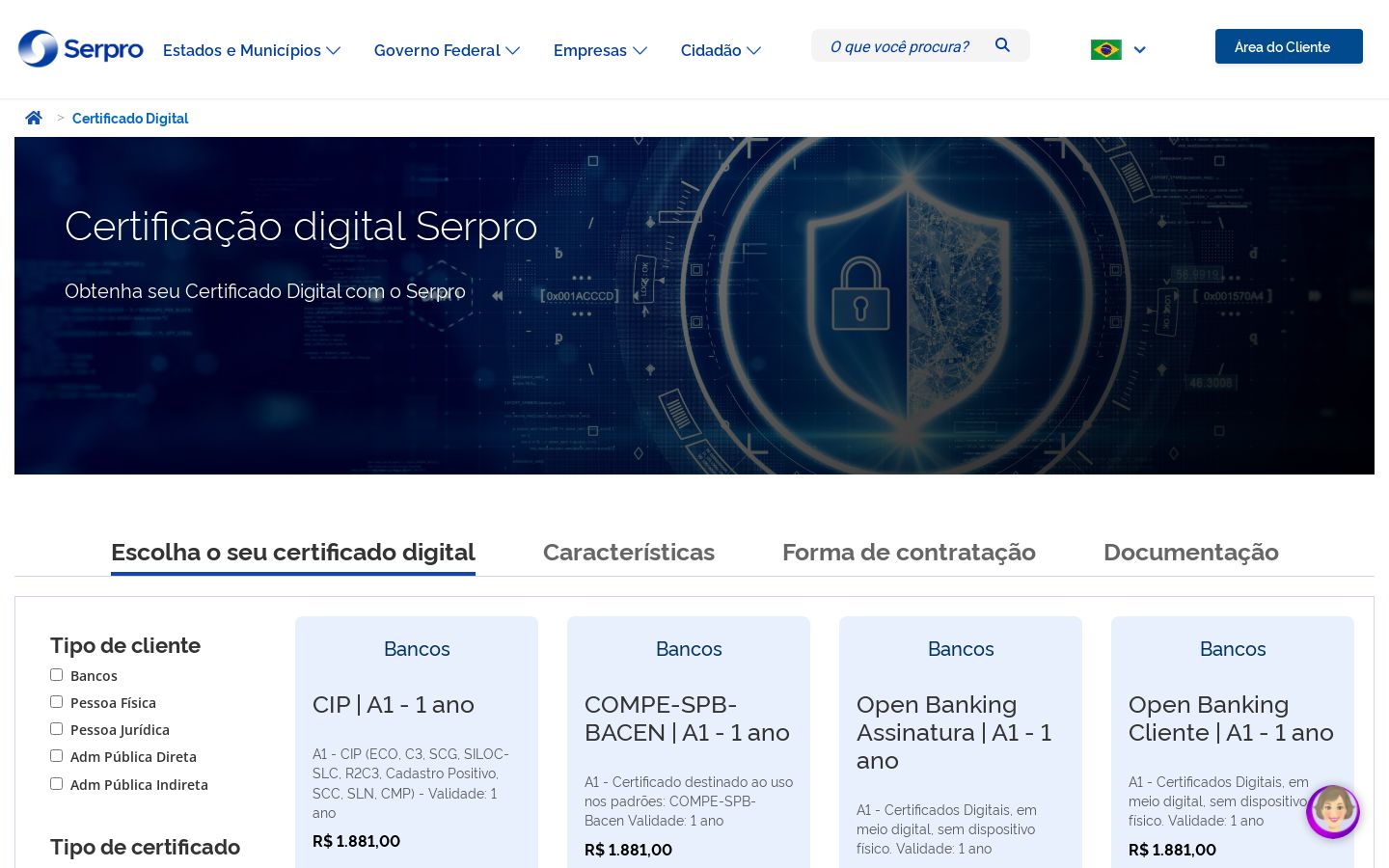This screenshot has width=1389, height=868.
Task: Click the Área do Cliente button
Action: [1289, 46]
